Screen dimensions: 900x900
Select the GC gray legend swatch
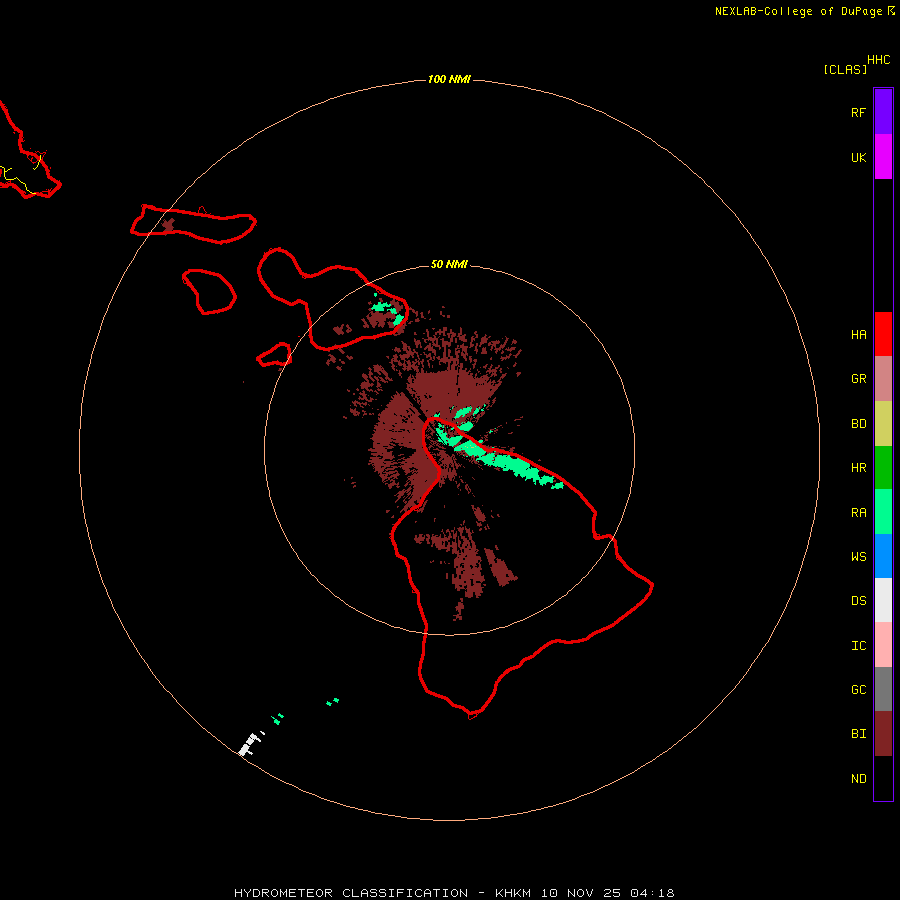coord(883,689)
